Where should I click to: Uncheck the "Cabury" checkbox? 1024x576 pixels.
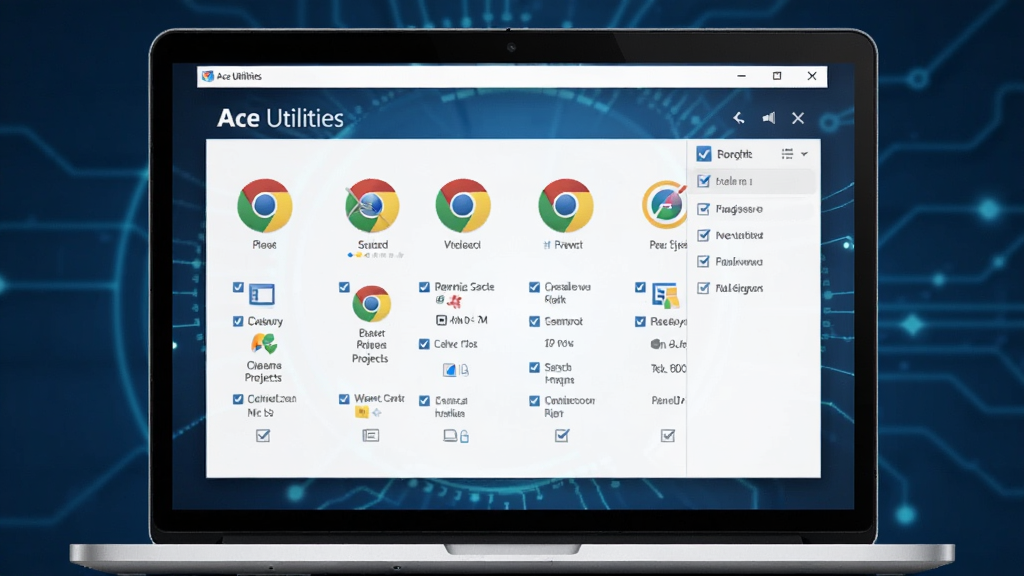pyautogui.click(x=238, y=321)
